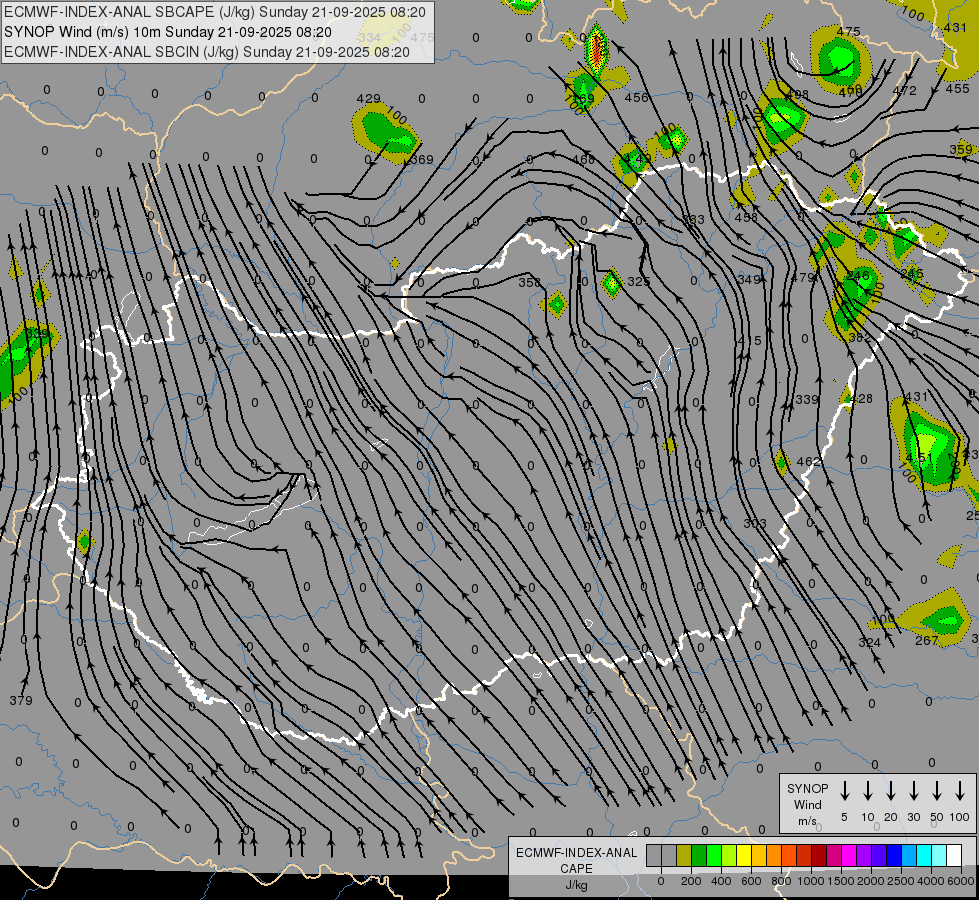The width and height of the screenshot is (979, 900).
Task: Click the red-core CAPE cell at top
Action: pyautogui.click(x=597, y=49)
